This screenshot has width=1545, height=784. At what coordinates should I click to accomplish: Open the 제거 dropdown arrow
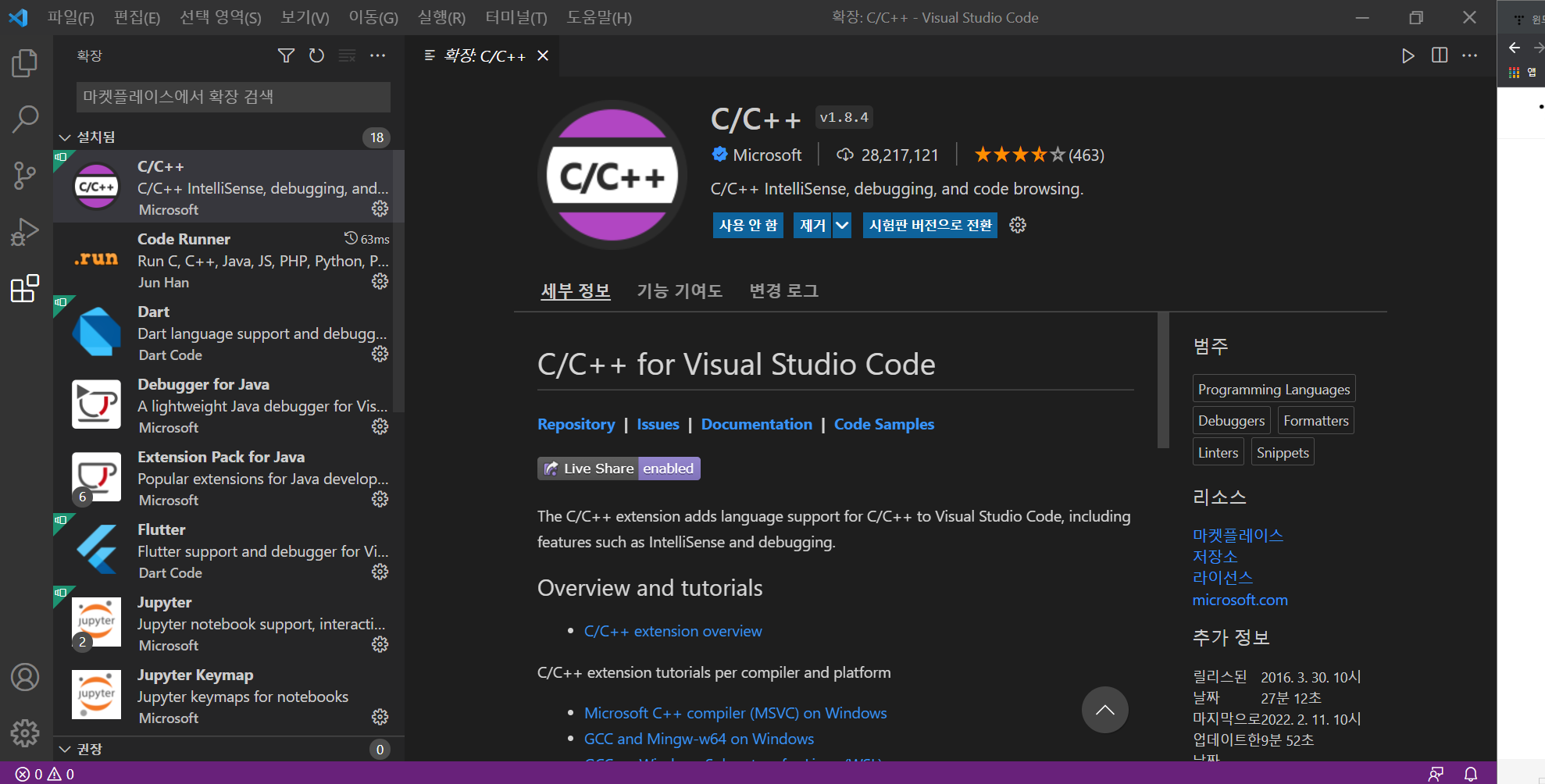tap(842, 225)
